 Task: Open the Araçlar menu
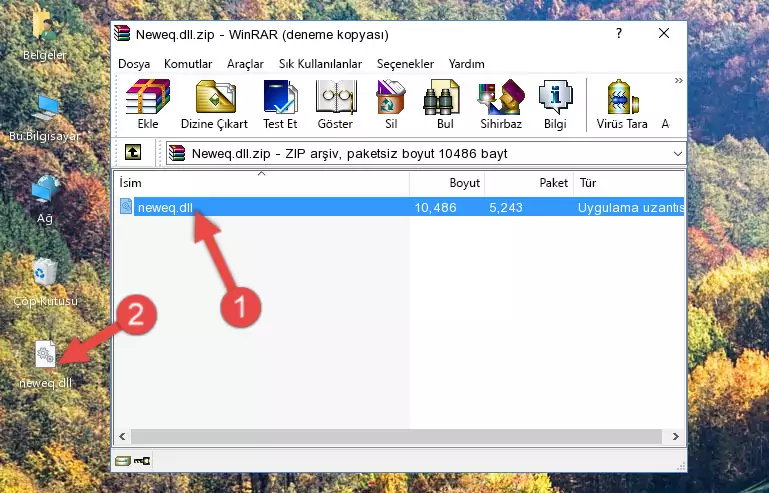(245, 64)
